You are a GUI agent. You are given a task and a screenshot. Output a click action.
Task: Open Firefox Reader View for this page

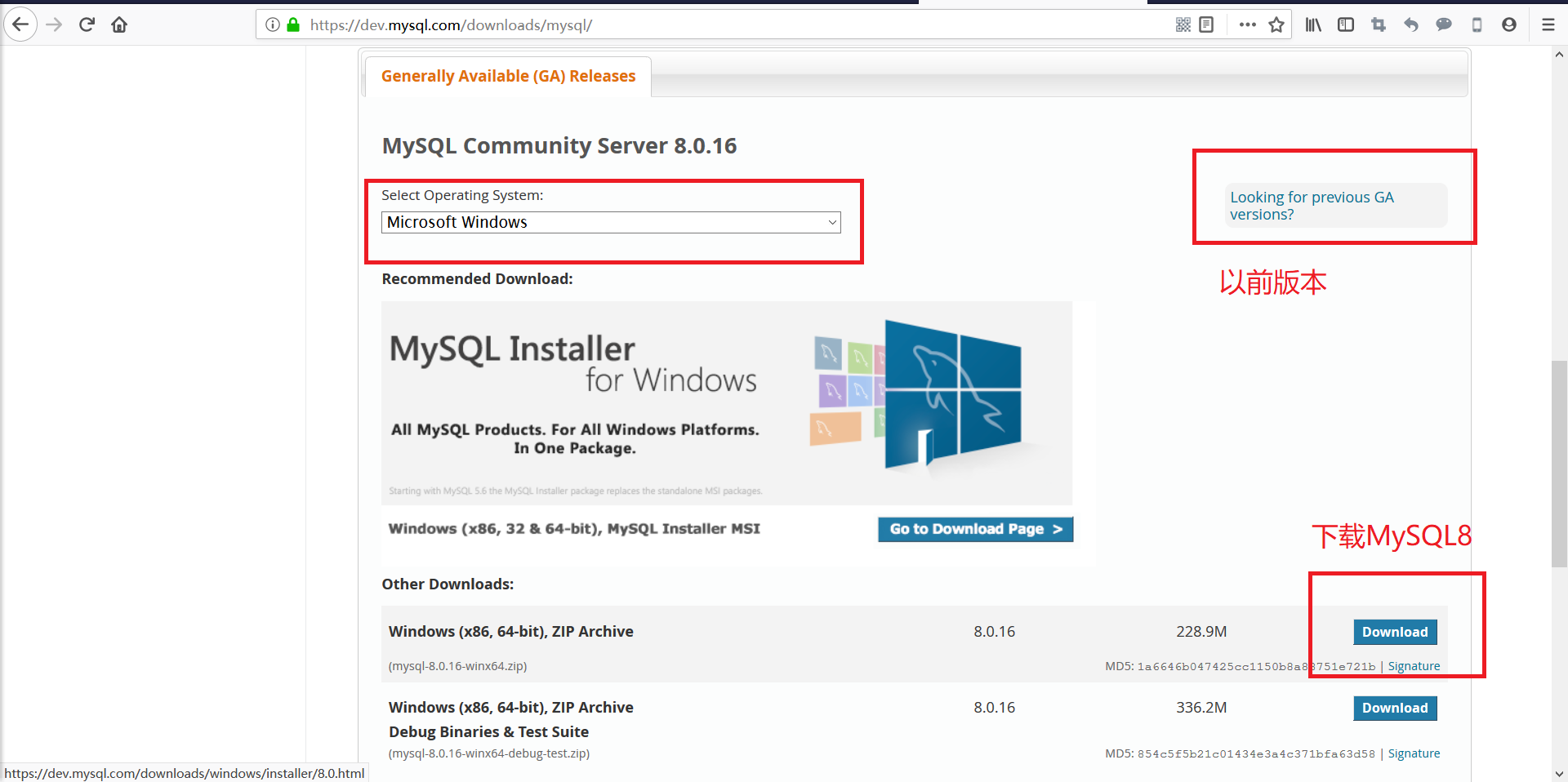[1206, 24]
